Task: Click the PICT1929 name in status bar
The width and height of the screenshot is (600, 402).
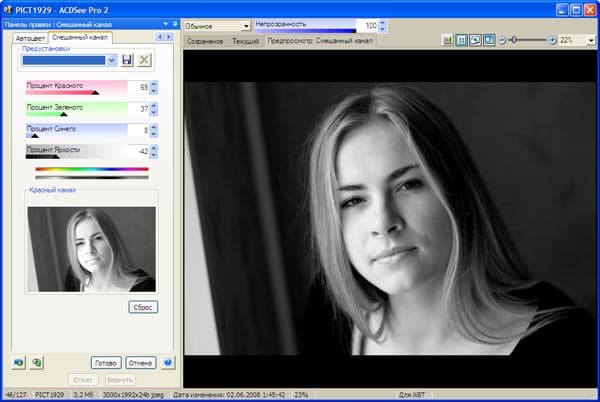Action: (50, 395)
